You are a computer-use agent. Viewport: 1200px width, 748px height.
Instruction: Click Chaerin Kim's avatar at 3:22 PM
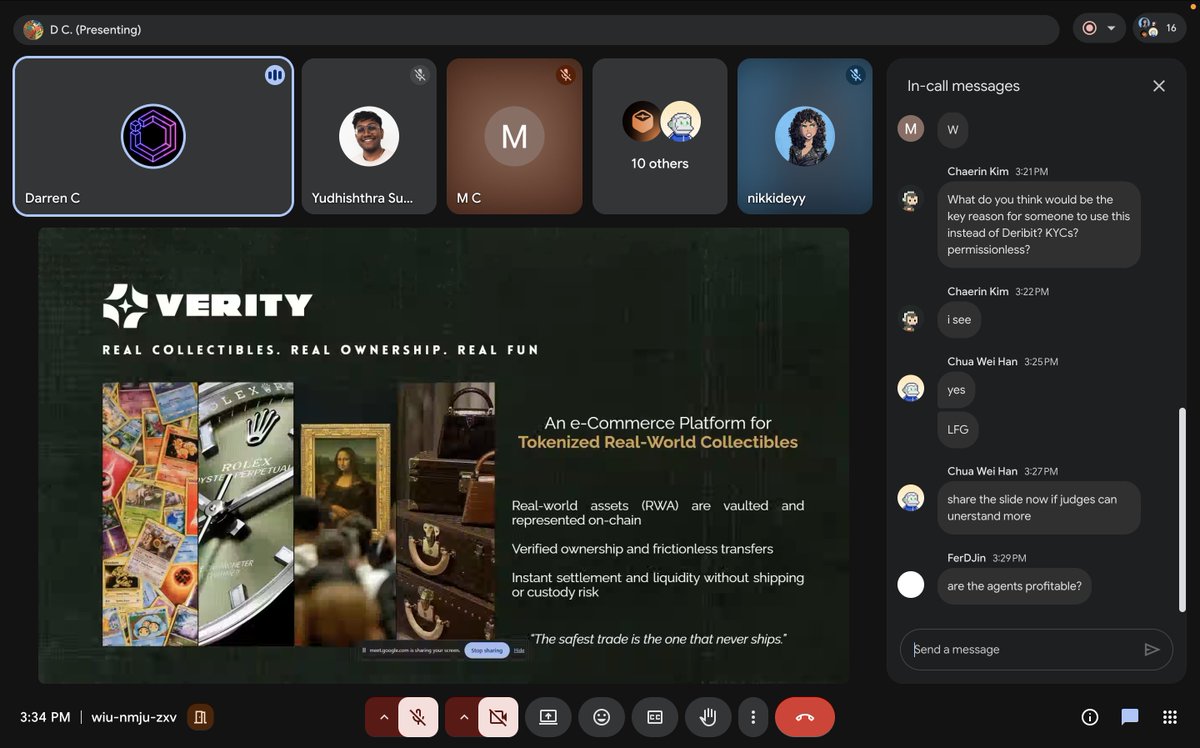point(910,320)
